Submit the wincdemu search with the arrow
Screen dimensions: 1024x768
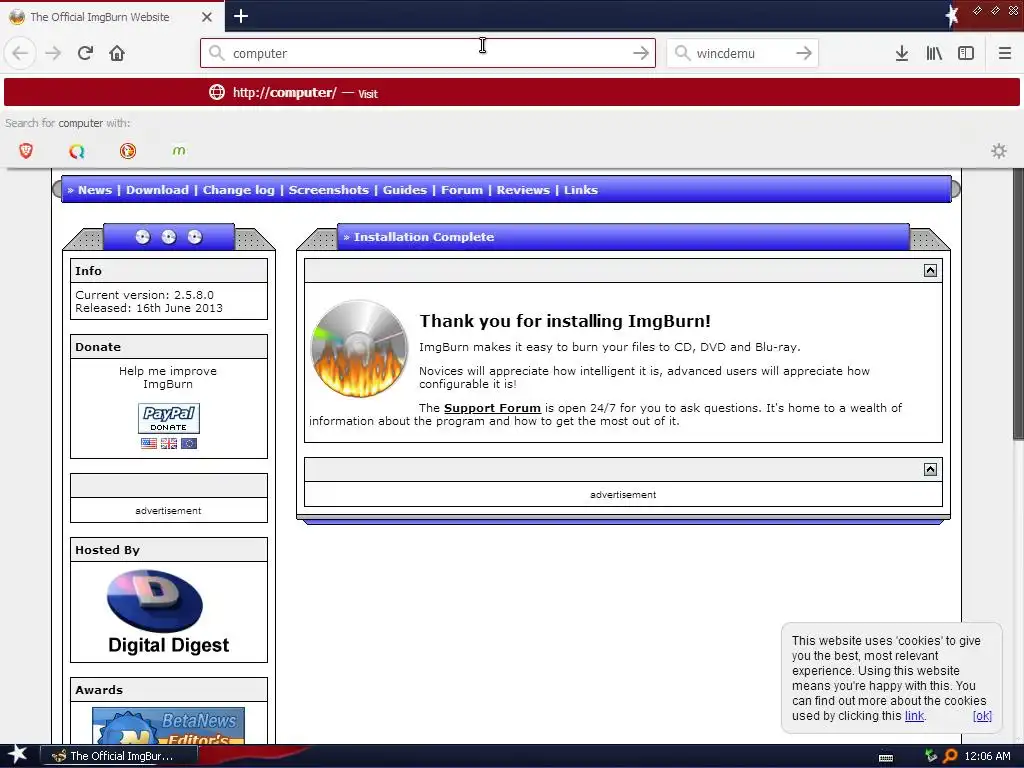804,53
